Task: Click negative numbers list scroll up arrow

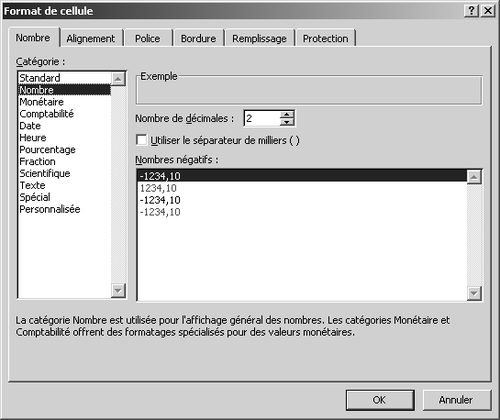Action: [474, 177]
